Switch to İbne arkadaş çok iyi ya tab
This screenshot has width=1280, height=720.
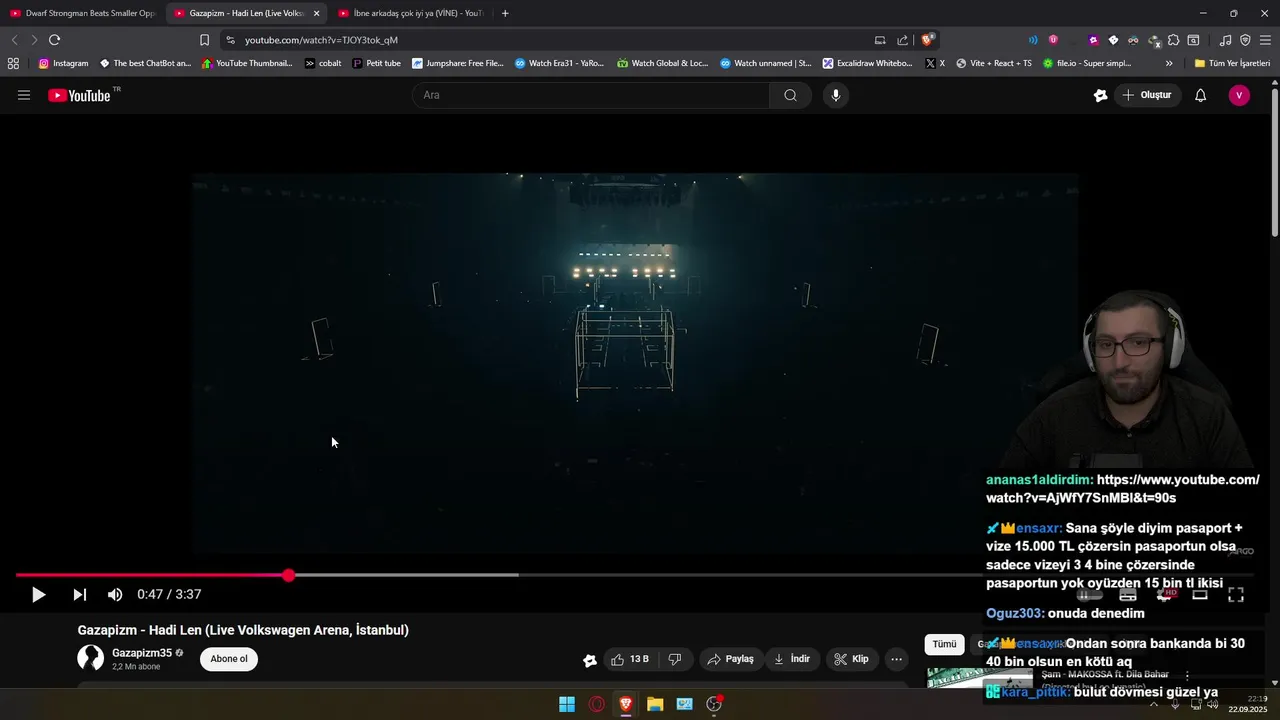point(410,13)
